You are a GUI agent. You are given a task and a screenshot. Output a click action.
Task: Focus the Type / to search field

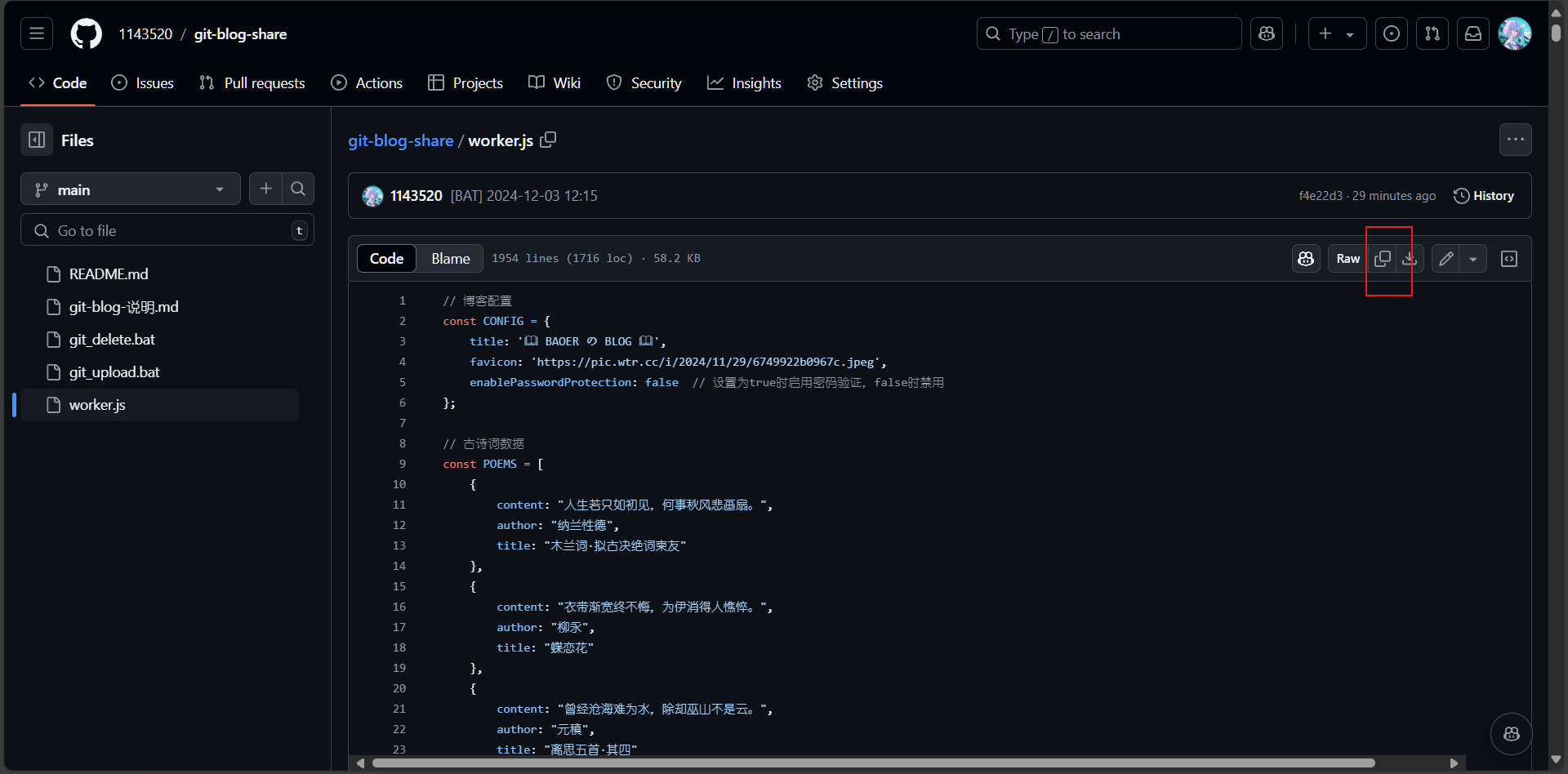(1109, 33)
